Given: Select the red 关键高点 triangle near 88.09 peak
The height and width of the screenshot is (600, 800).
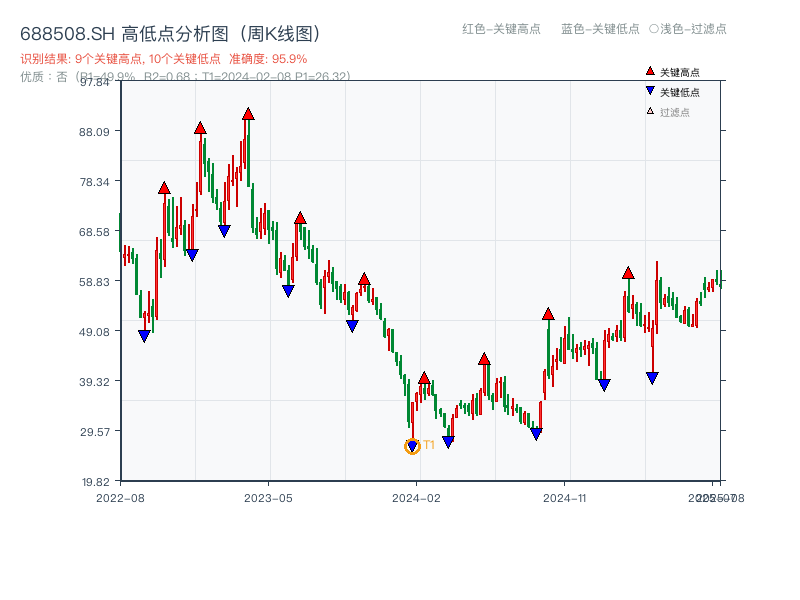Looking at the screenshot, I should [198, 127].
